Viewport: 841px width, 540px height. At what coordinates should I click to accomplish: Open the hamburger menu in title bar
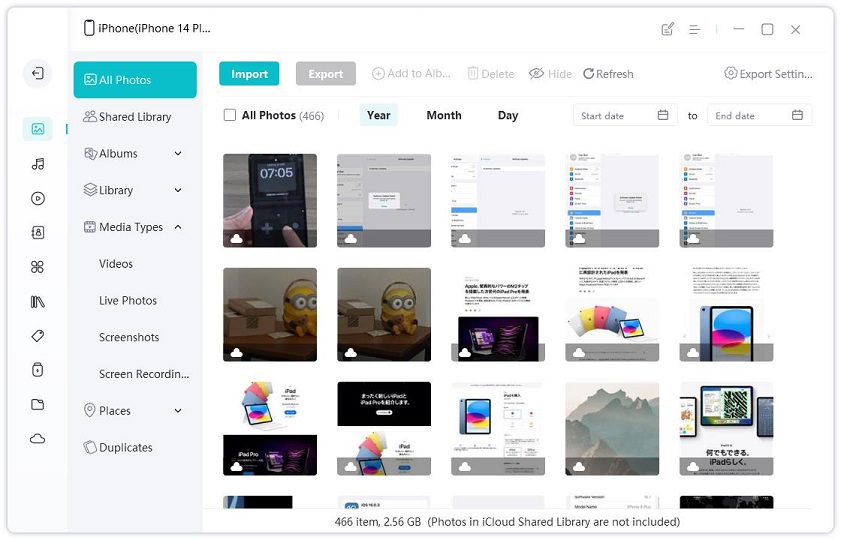[x=695, y=29]
